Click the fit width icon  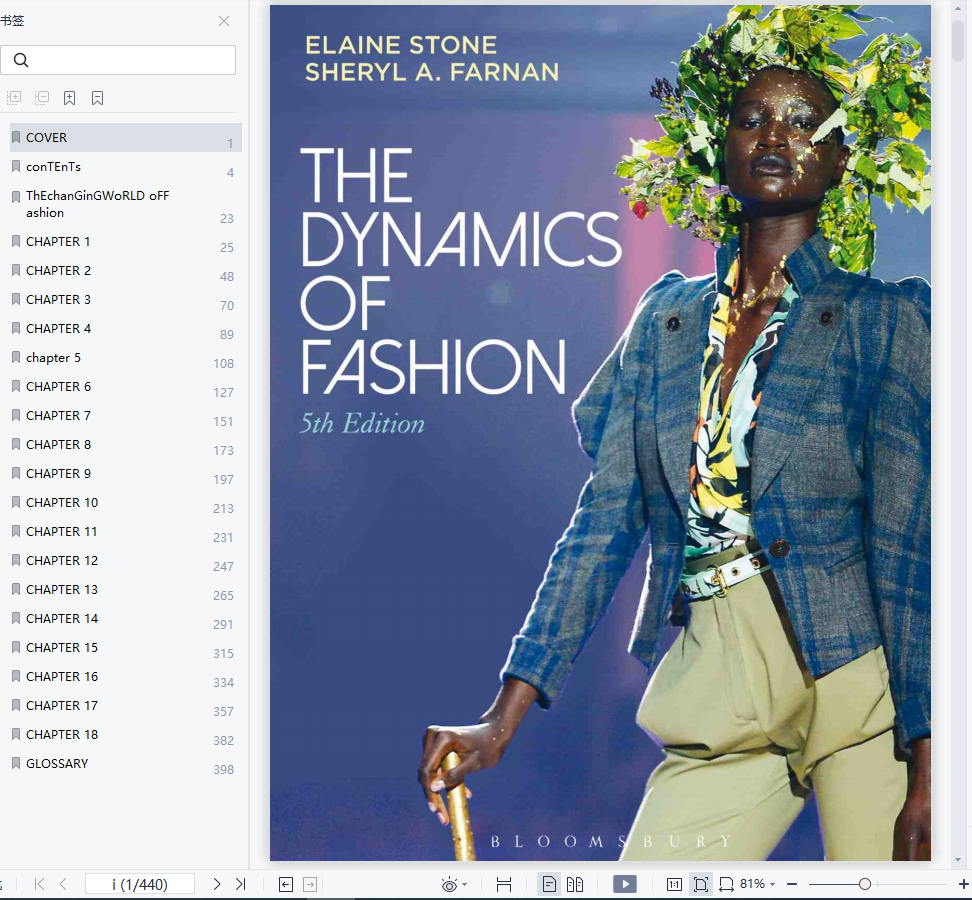[504, 885]
